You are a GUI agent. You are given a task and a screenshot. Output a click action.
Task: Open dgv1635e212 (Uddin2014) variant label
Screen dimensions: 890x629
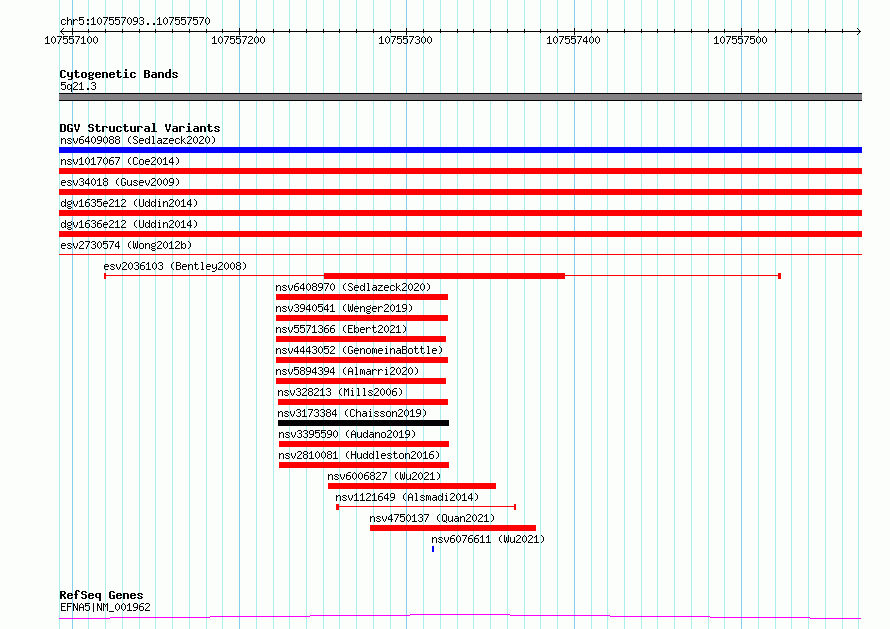click(x=129, y=203)
